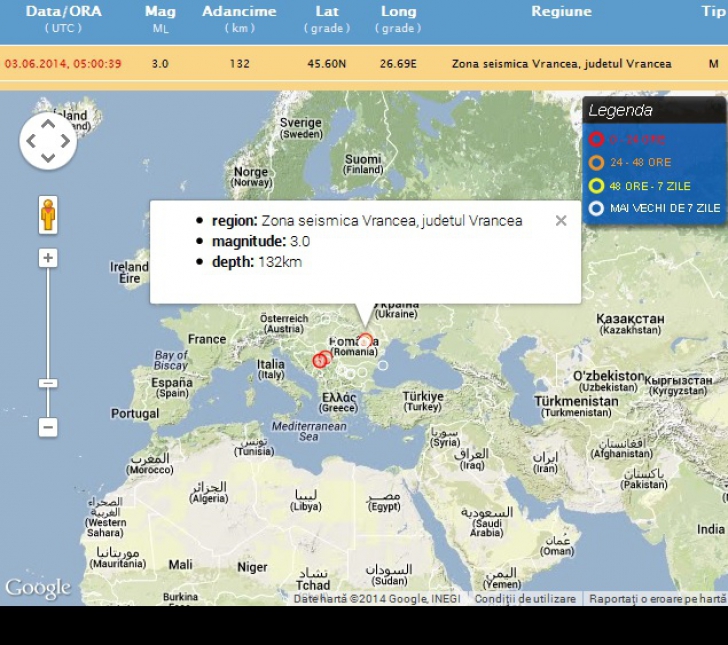Pan the map left with the left arrow
This screenshot has height=645, width=728.
pos(31,141)
